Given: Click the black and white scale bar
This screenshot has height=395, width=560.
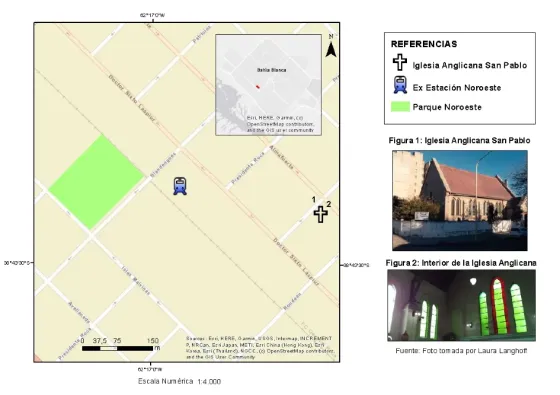Looking at the screenshot, I should click(117, 349).
